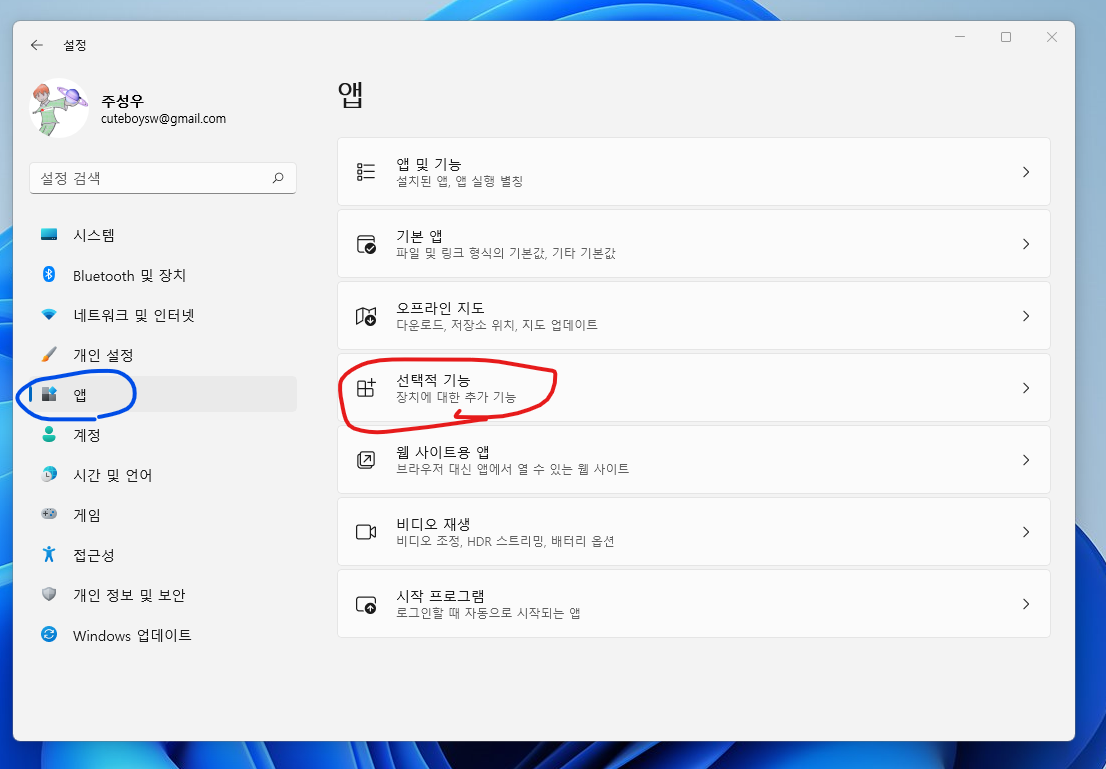Open 비디오 재생 title text
Screen dimensions: 1106x769
433,524
